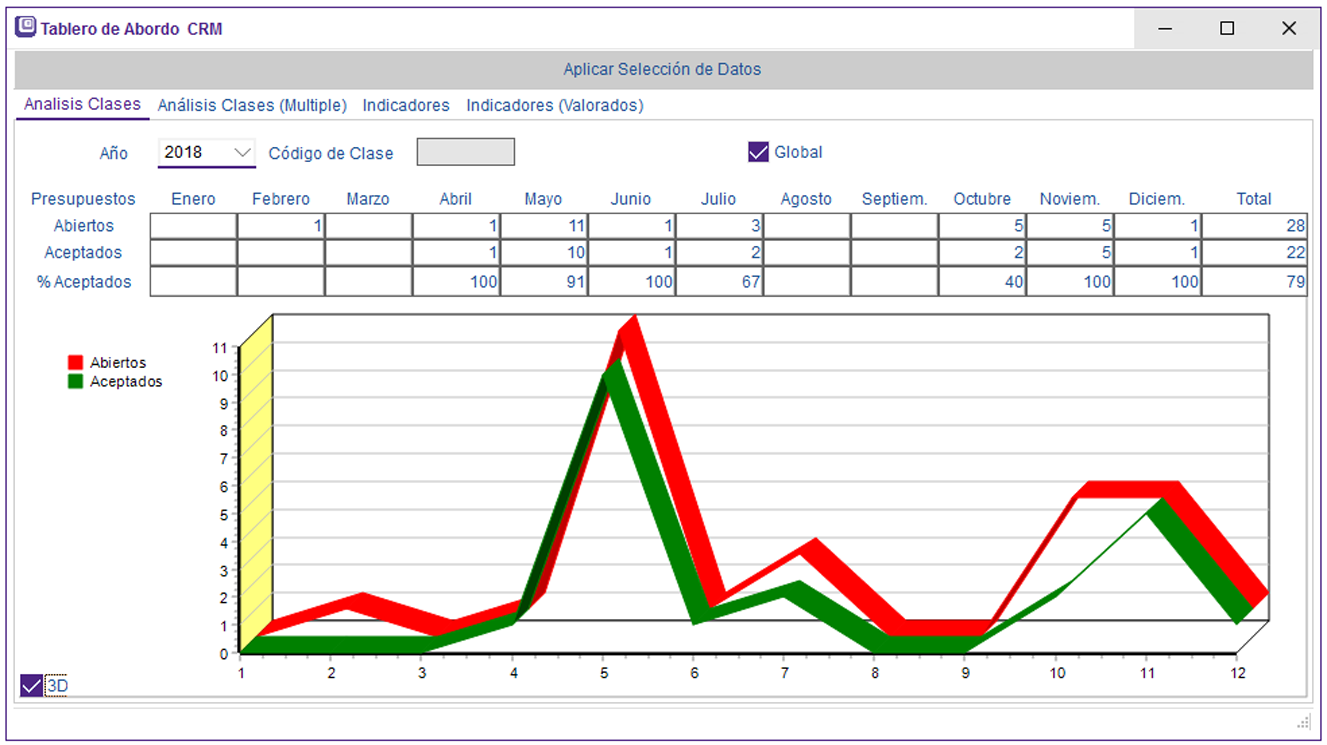Viewport: 1327px width, 745px height.
Task: Click the Código de Clase input field
Action: 465,152
